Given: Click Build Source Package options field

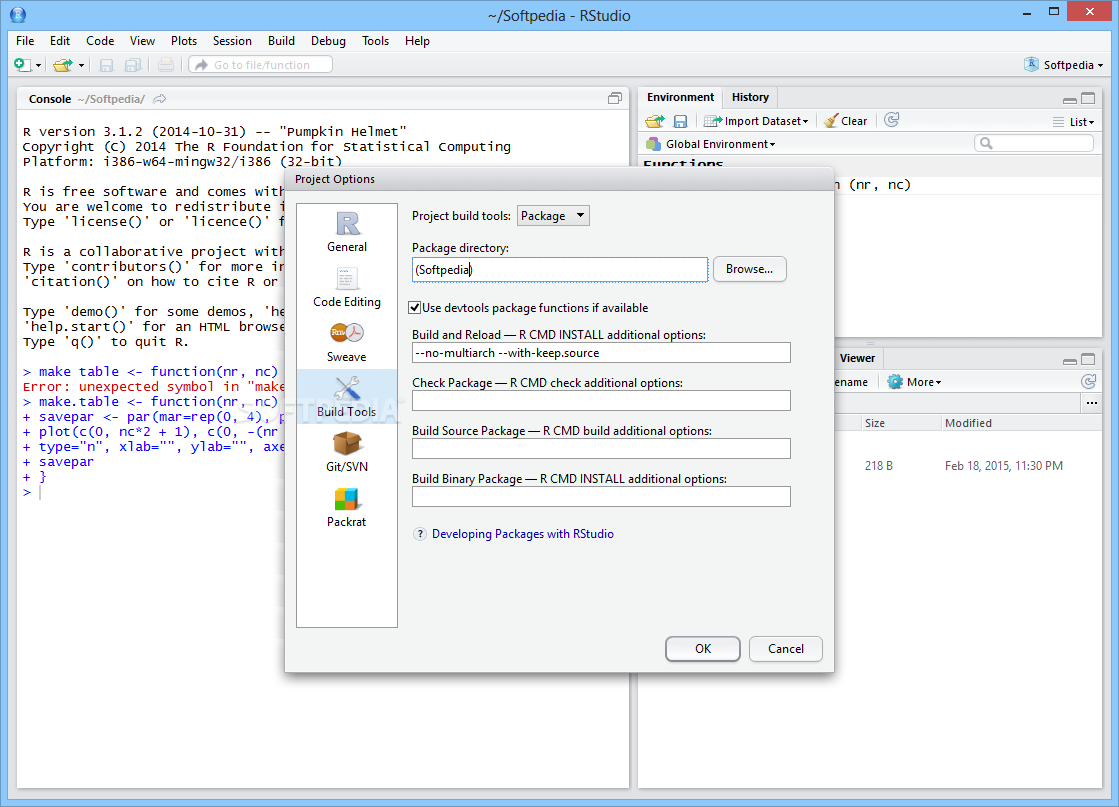Looking at the screenshot, I should [x=601, y=449].
